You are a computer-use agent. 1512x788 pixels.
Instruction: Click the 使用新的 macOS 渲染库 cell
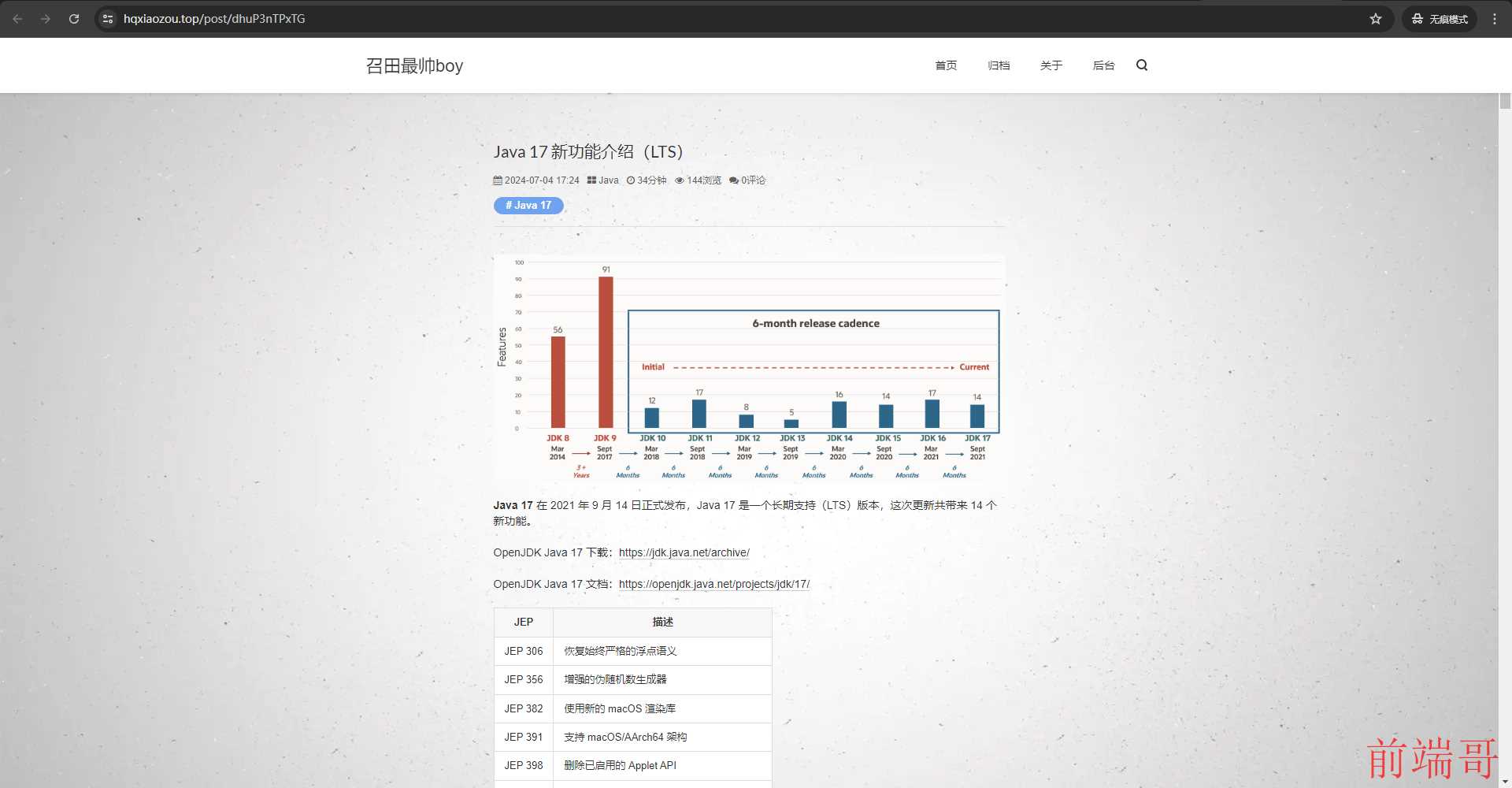coord(662,708)
